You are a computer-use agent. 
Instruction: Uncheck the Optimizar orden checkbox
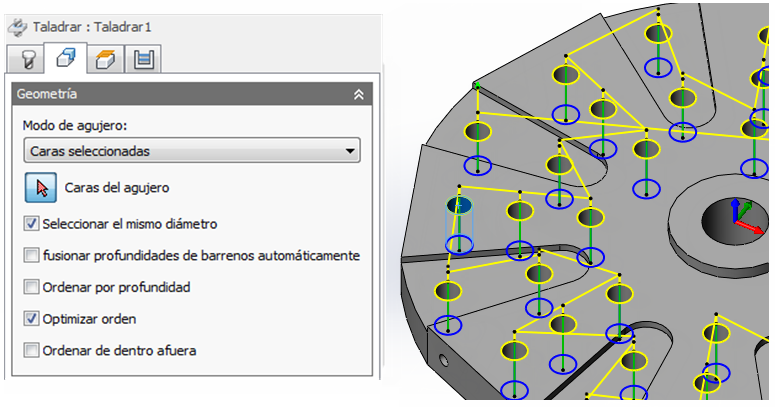[x=31, y=318]
